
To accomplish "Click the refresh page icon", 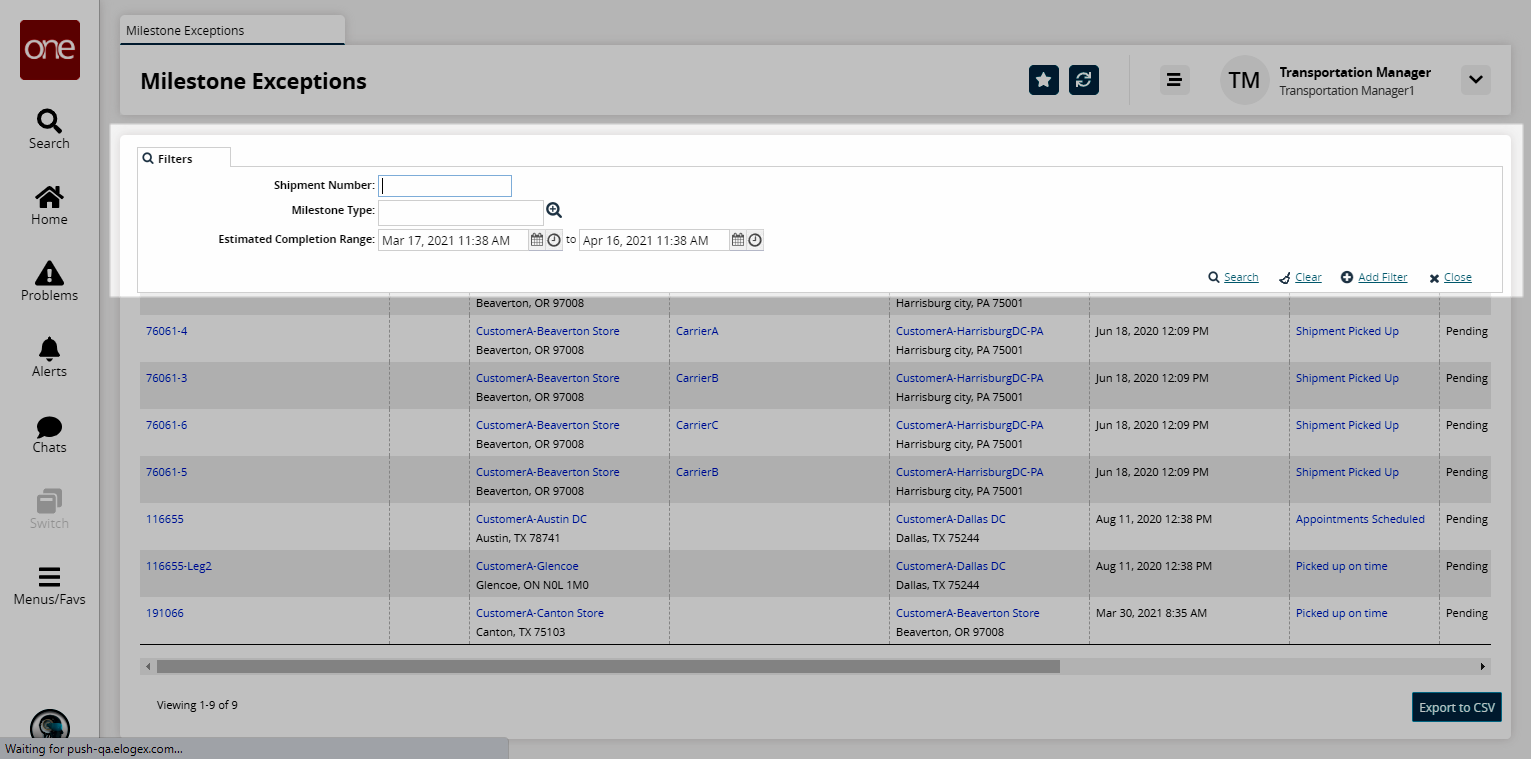I will click(1084, 80).
